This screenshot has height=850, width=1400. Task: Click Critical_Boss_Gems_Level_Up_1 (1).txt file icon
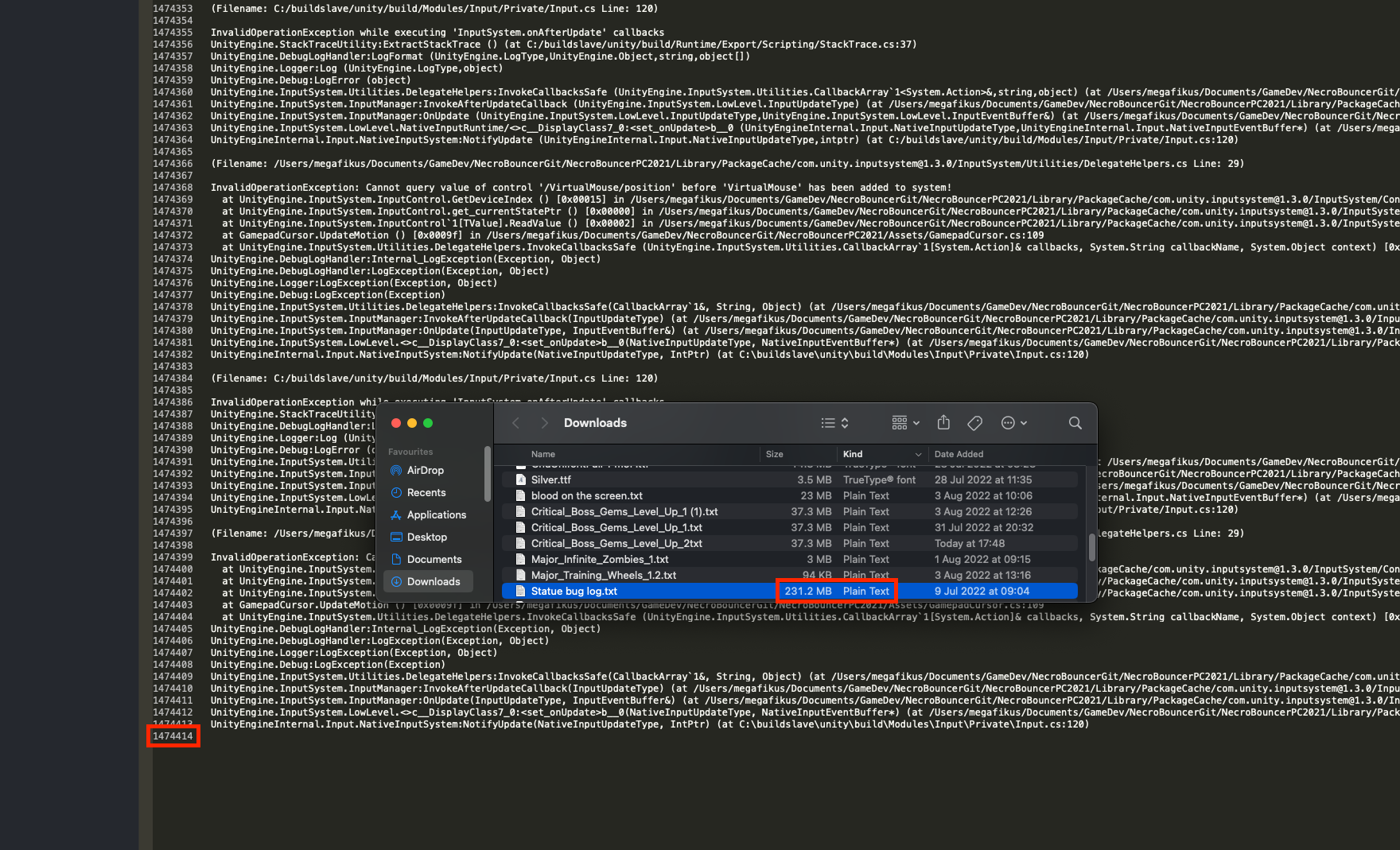[x=521, y=512]
